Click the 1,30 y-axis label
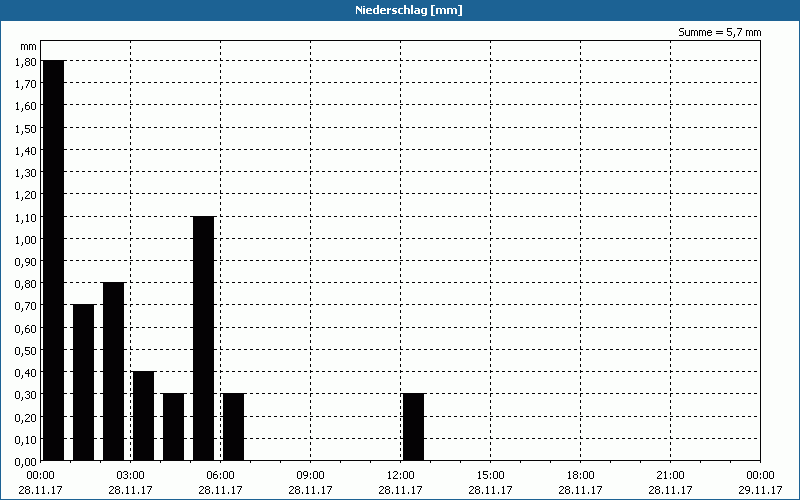The height and width of the screenshot is (500, 800). (x=26, y=172)
